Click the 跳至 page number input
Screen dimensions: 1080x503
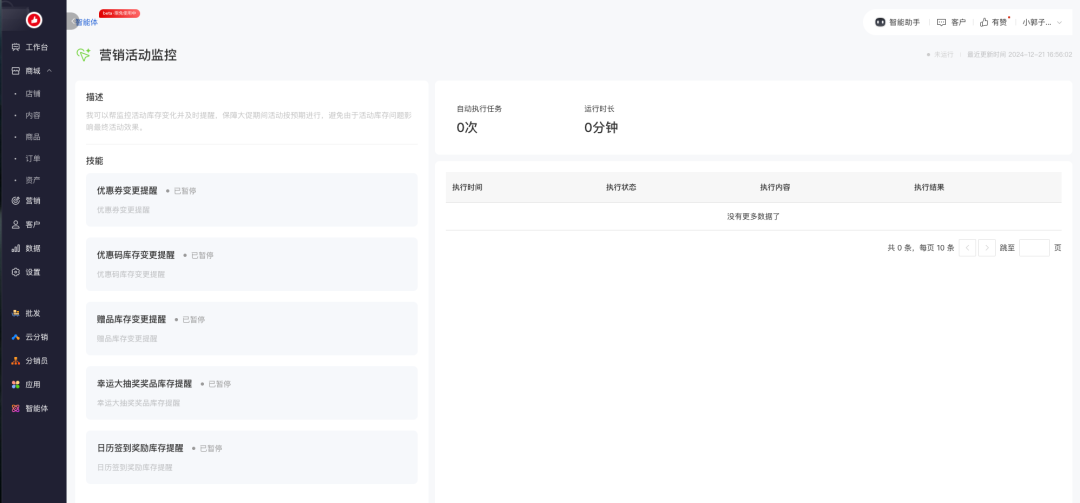pyautogui.click(x=1034, y=247)
